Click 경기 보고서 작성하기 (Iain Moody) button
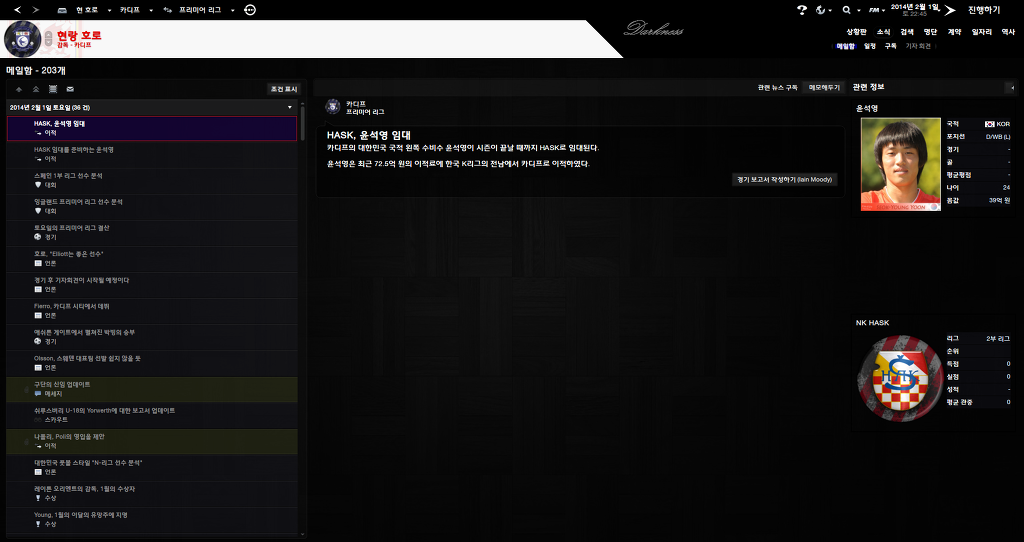Screen dimensions: 1024x542 pyautogui.click(x=784, y=180)
